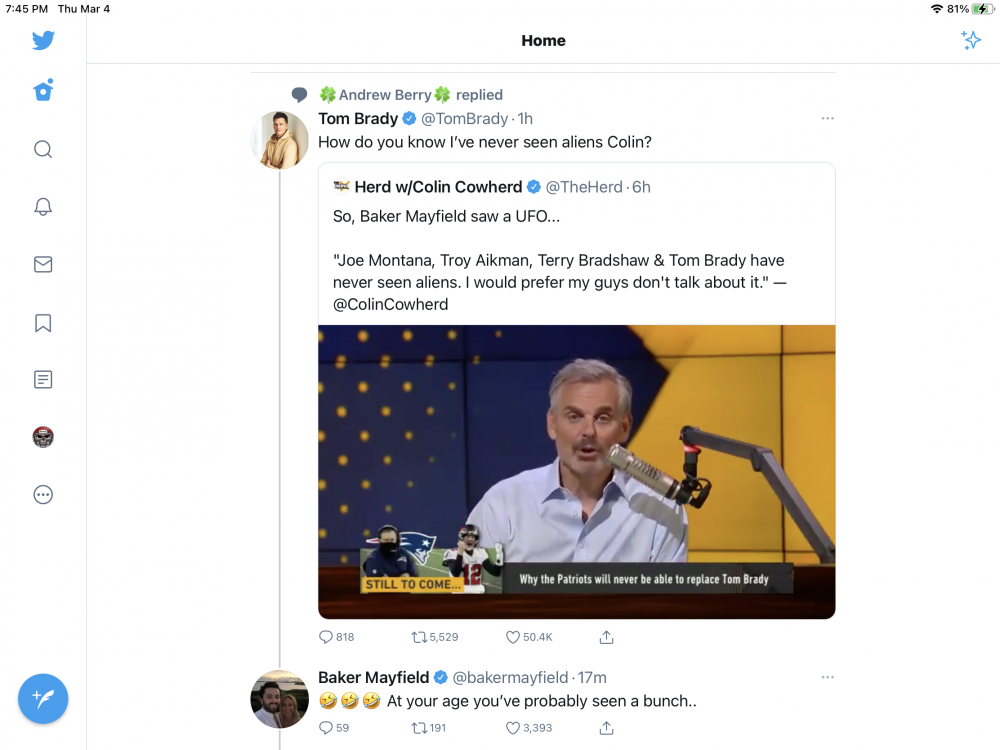This screenshot has height=750, width=1000.
Task: Open Baker Mayfield's profile picture
Action: (279, 699)
